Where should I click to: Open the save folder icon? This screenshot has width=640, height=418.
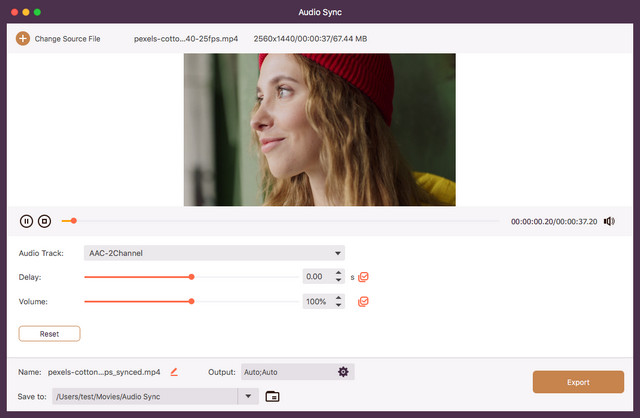pyautogui.click(x=272, y=396)
